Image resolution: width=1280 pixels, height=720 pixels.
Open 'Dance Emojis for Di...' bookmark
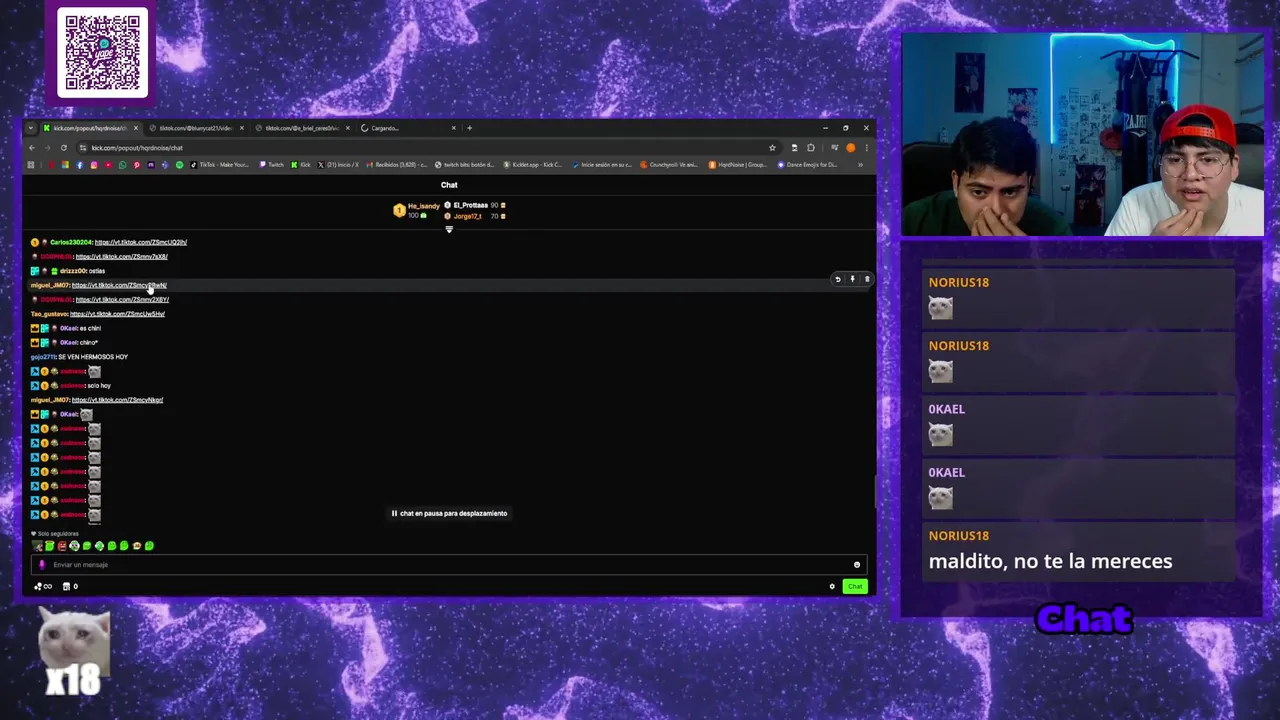click(x=807, y=165)
